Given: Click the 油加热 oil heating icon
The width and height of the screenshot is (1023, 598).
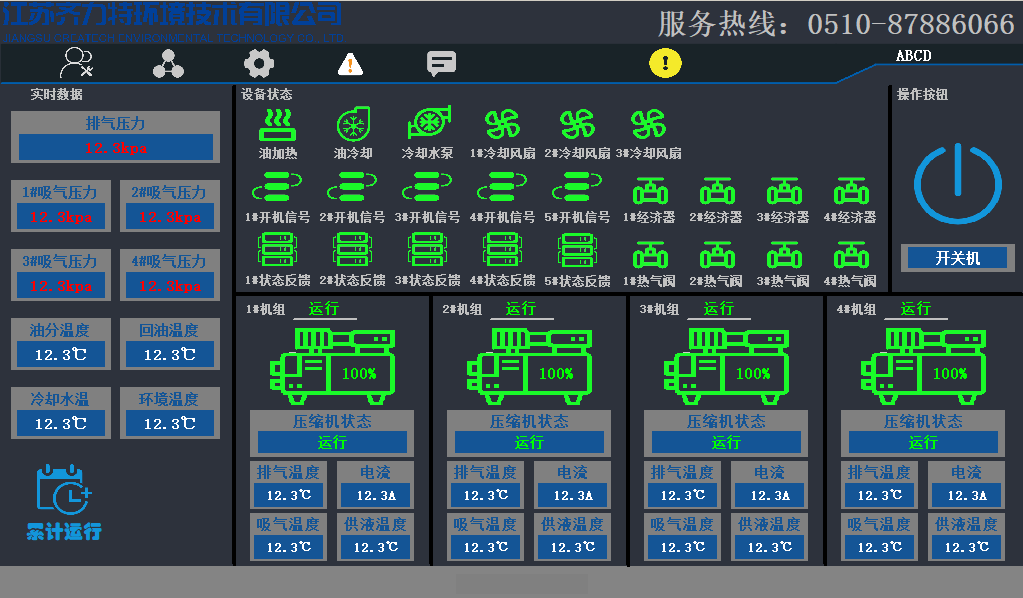Looking at the screenshot, I should click(x=278, y=125).
